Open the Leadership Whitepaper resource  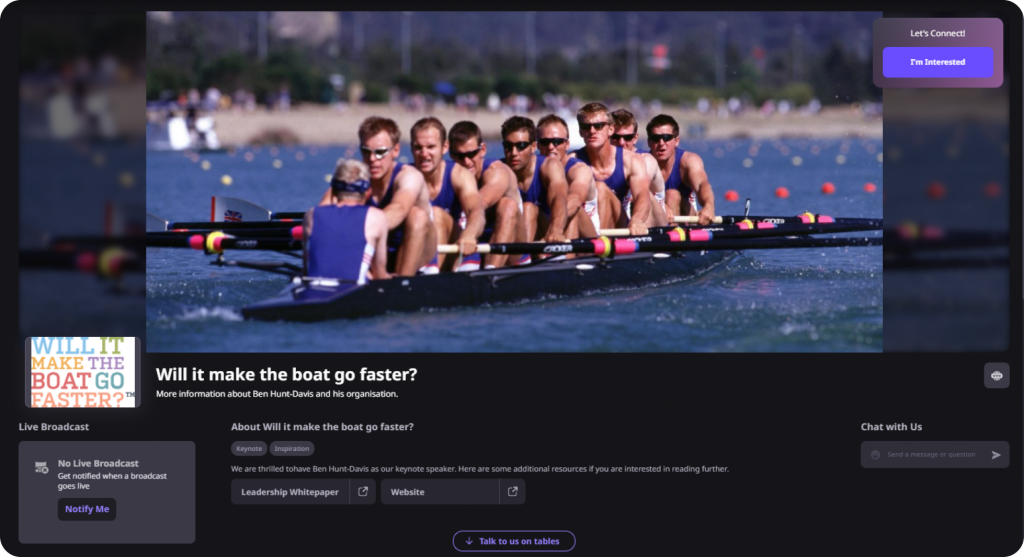click(290, 492)
